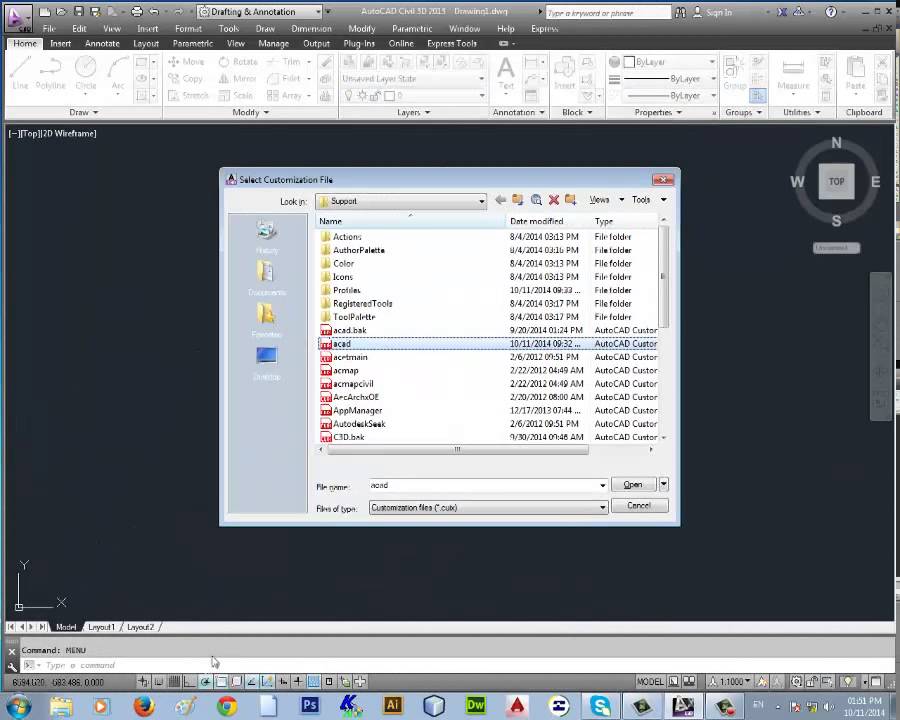Screen dimensions: 900x720
Task: Click the Group tool in Groups panel
Action: pyautogui.click(x=734, y=73)
